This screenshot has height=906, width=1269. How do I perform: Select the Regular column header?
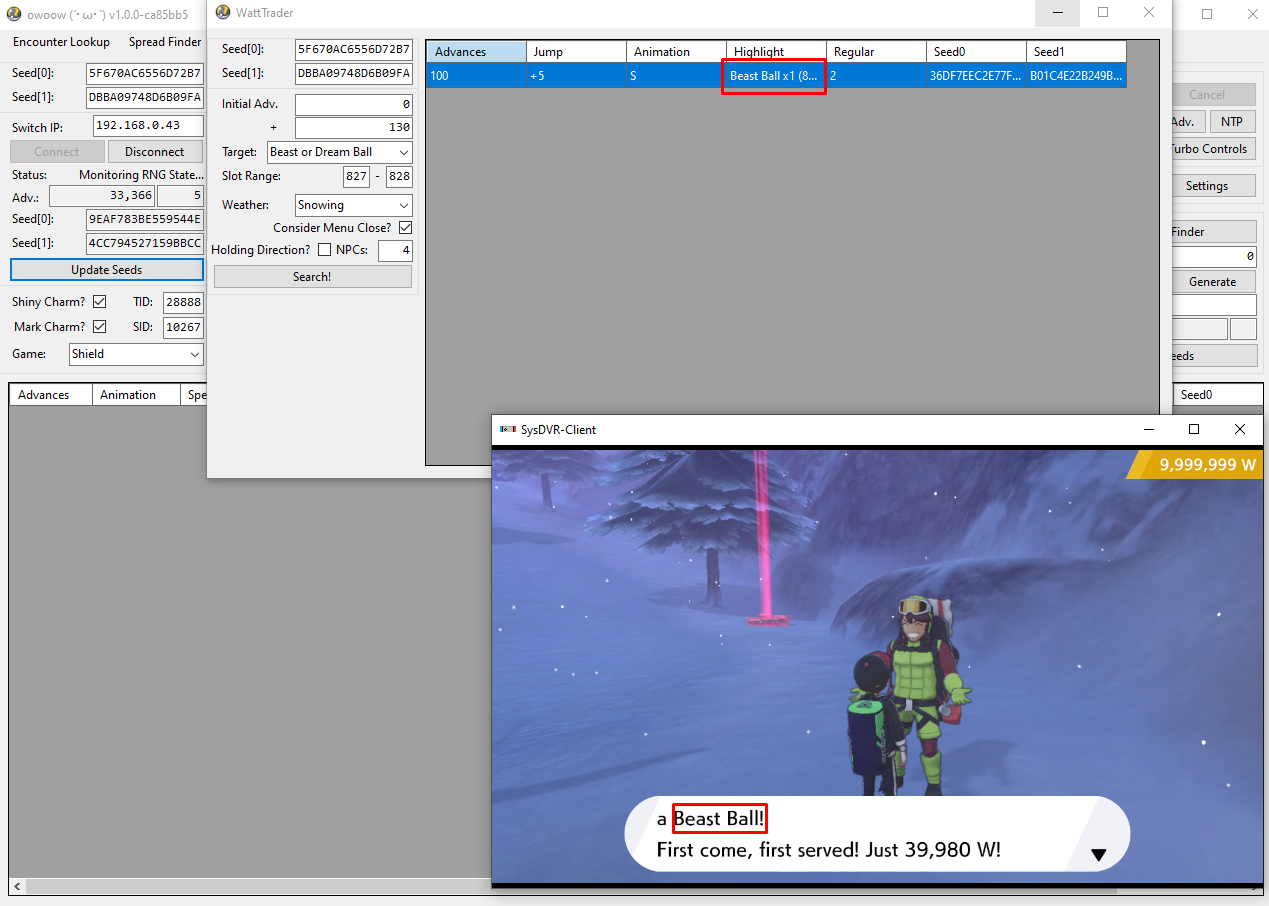(x=876, y=52)
